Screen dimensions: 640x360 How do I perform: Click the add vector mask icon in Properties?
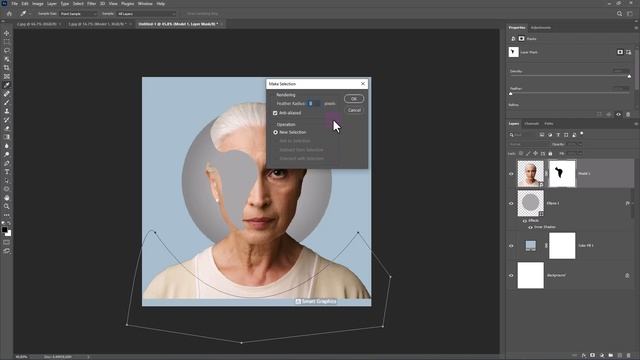pyautogui.click(x=629, y=52)
